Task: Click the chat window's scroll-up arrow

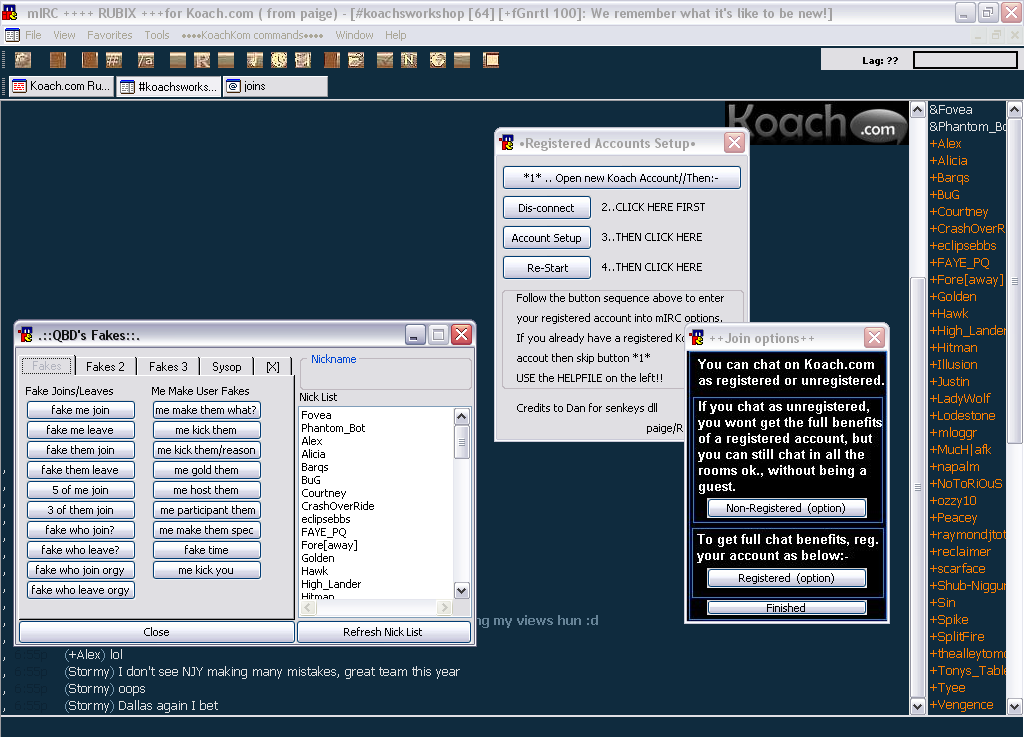Action: (x=918, y=110)
